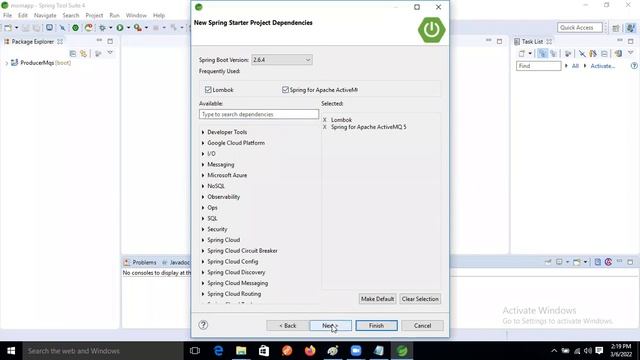Click the Next button

[330, 326]
